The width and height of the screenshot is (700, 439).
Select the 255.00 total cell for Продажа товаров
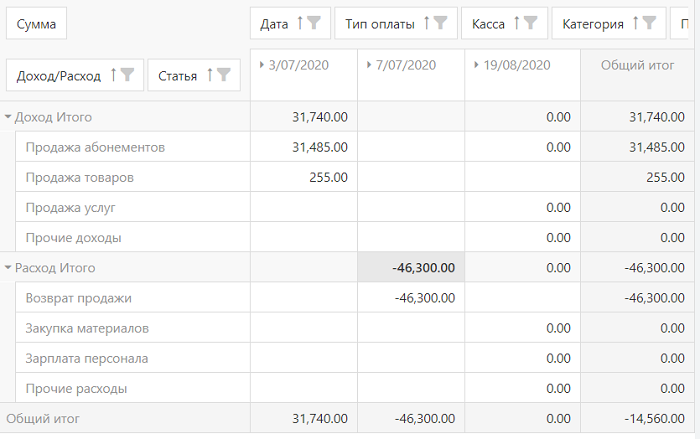point(638,177)
